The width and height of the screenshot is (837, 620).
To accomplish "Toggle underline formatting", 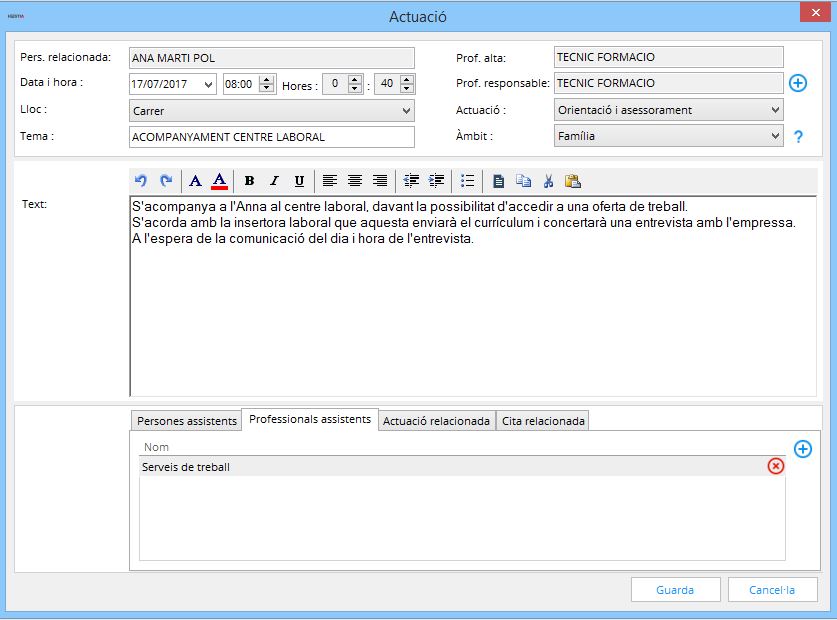I will click(x=299, y=181).
